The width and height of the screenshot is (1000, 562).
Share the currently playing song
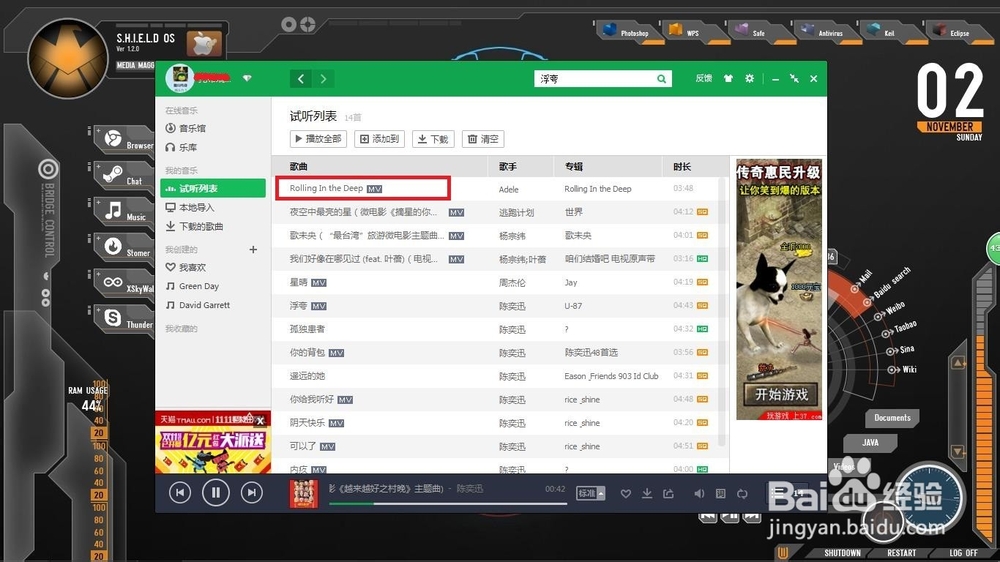(x=668, y=494)
